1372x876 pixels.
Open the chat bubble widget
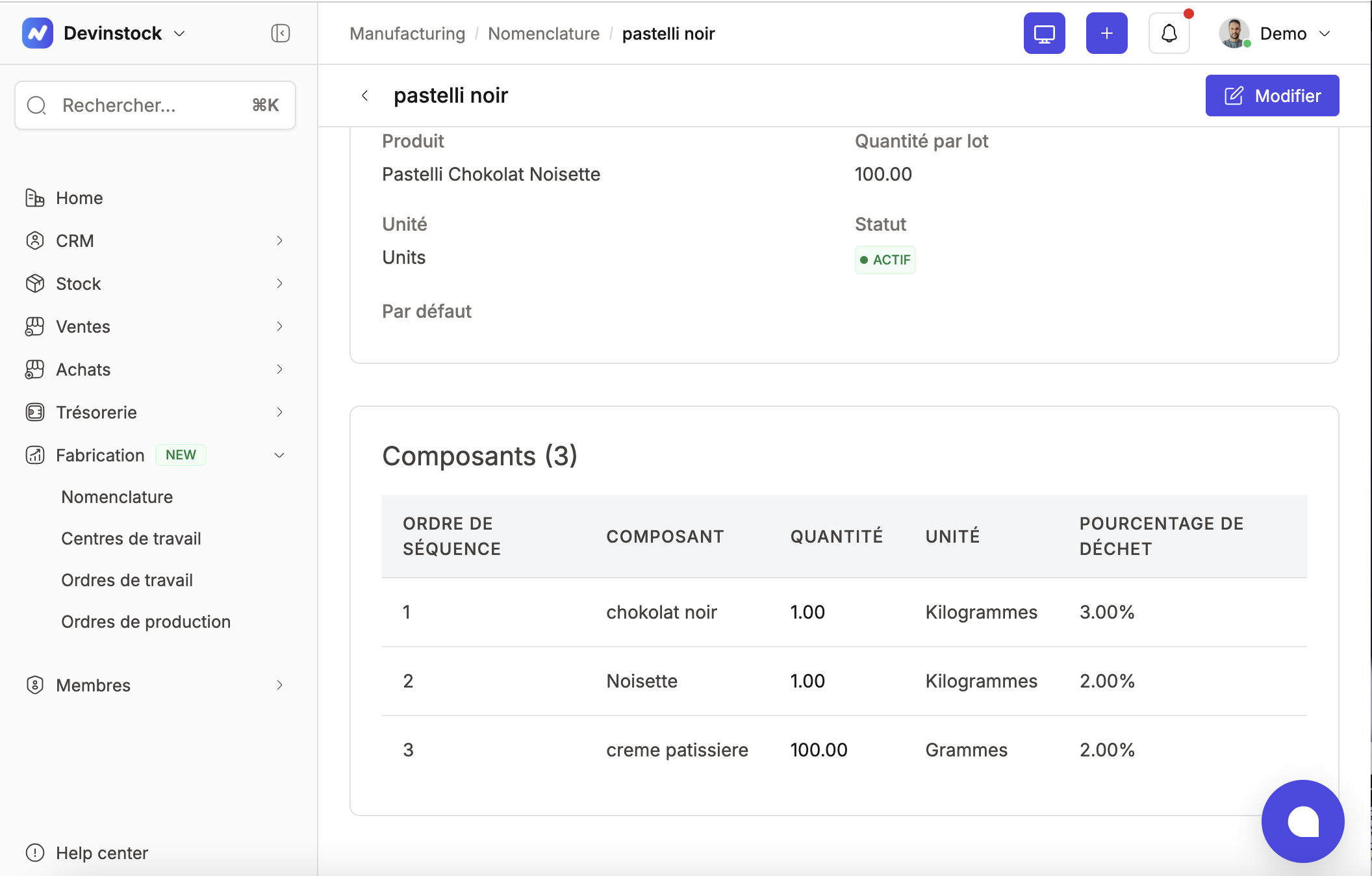click(x=1302, y=821)
